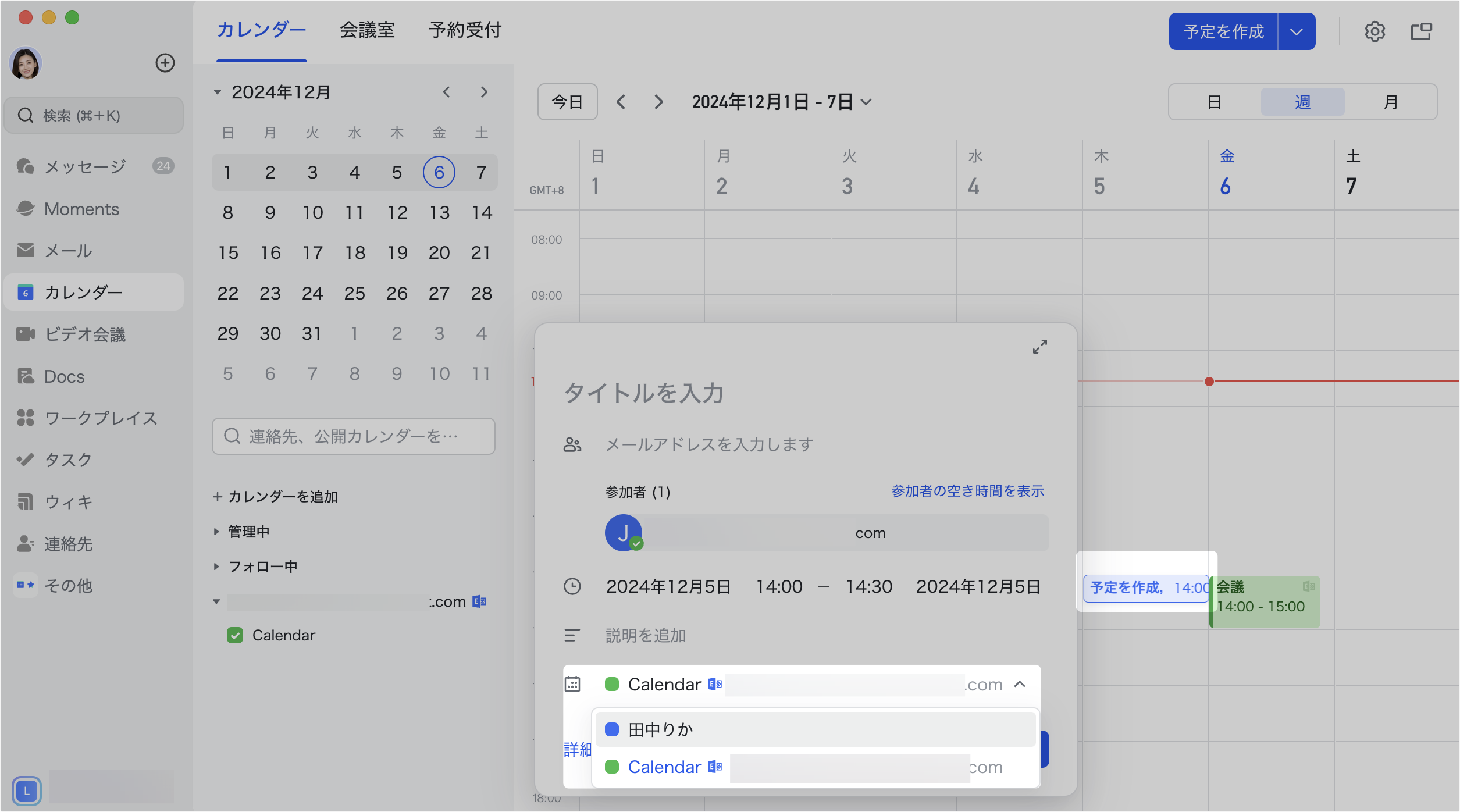The width and height of the screenshot is (1460, 812).
Task: Expand event editor to full view
Action: tap(1039, 347)
